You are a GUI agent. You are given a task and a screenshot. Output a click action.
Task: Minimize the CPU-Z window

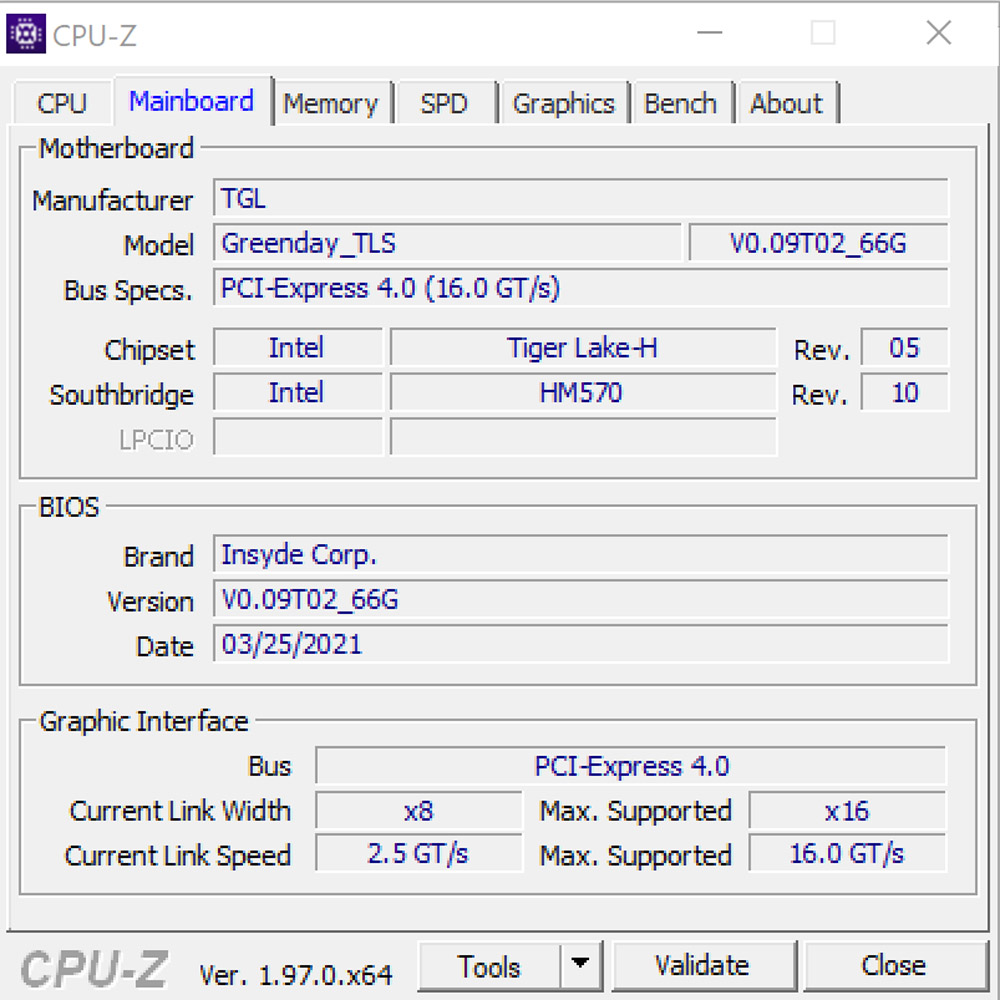click(x=709, y=33)
